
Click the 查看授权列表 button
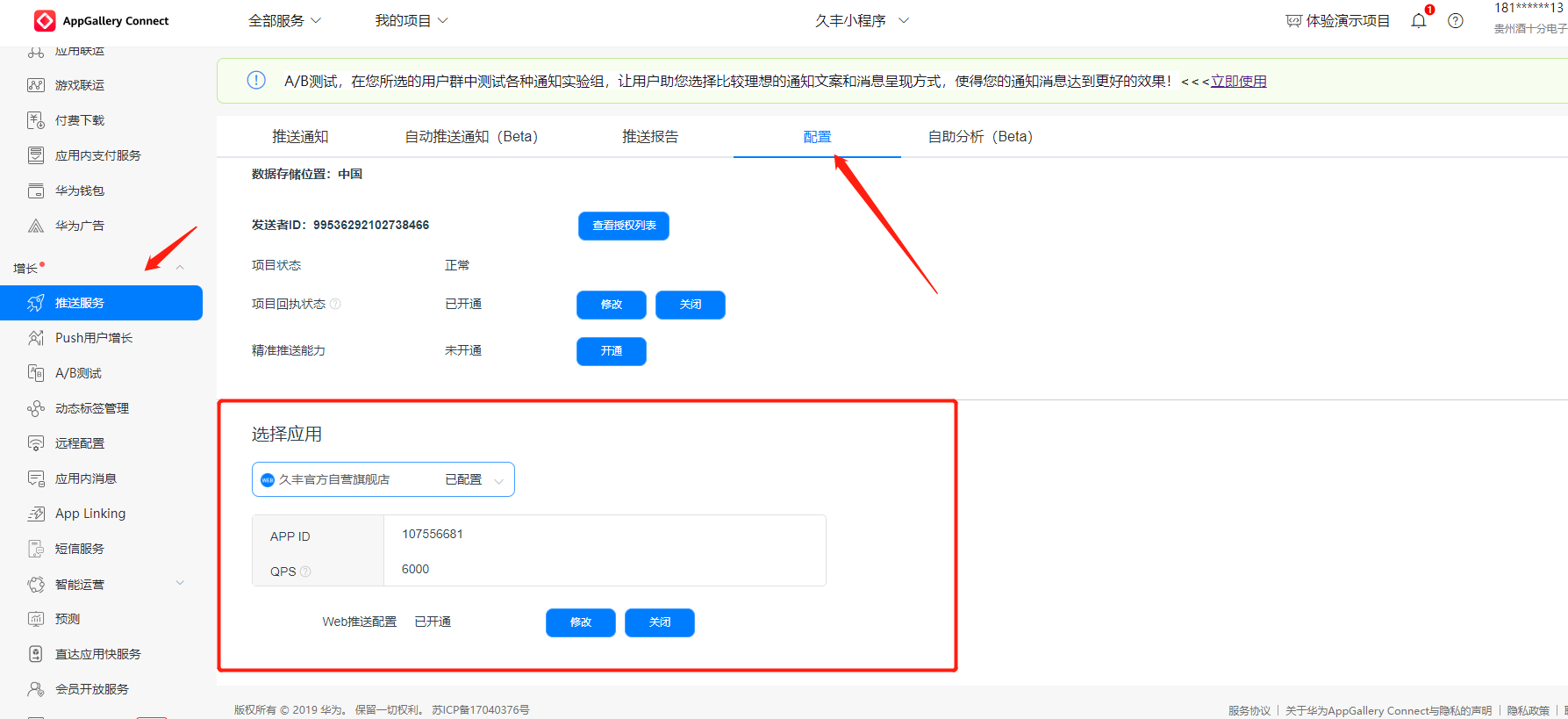tap(624, 226)
